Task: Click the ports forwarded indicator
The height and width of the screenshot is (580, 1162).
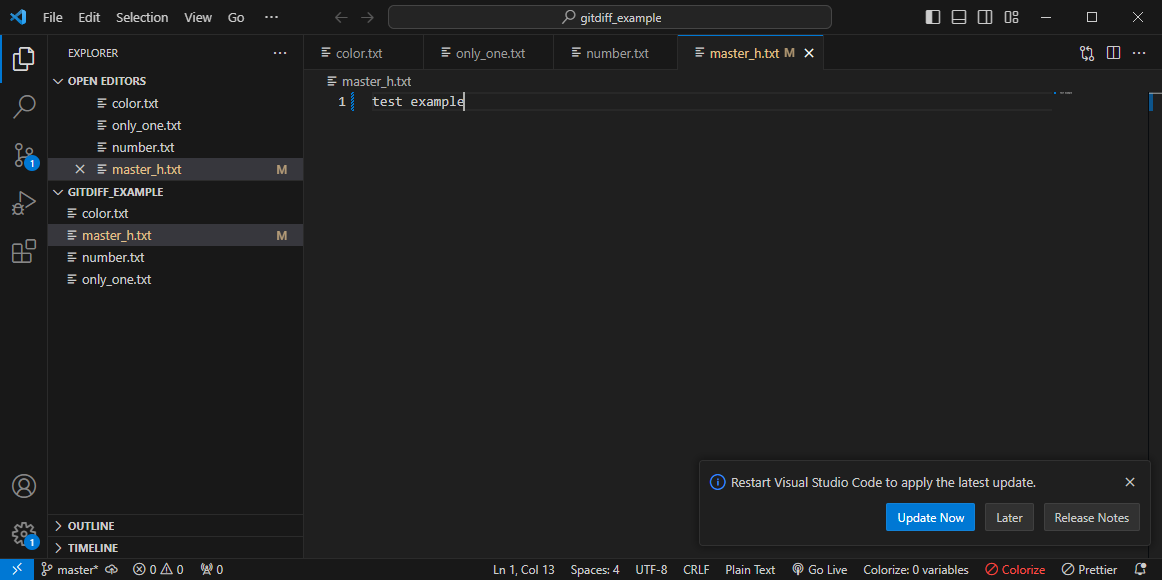Action: (x=212, y=570)
